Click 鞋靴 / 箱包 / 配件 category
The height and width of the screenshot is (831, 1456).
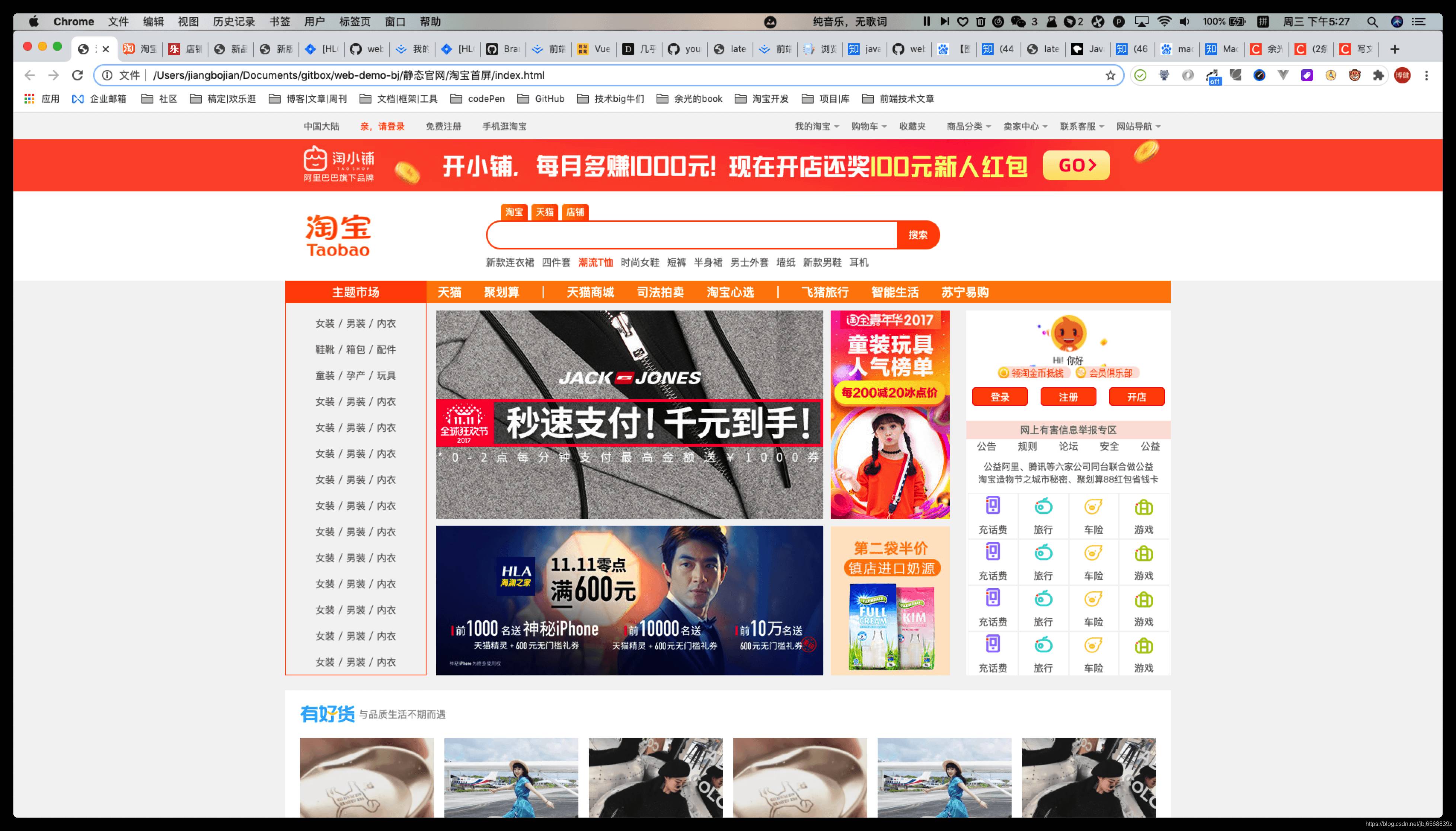[355, 349]
